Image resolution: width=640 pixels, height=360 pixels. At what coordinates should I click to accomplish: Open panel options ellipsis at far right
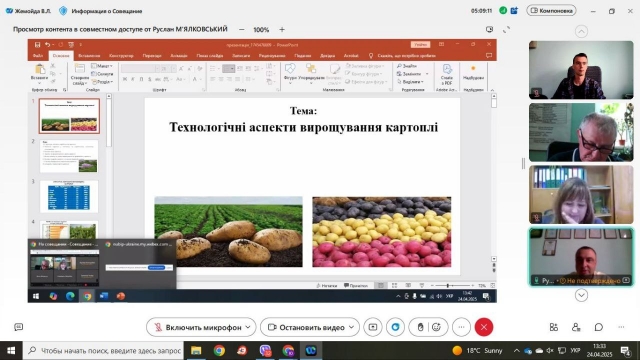621,327
